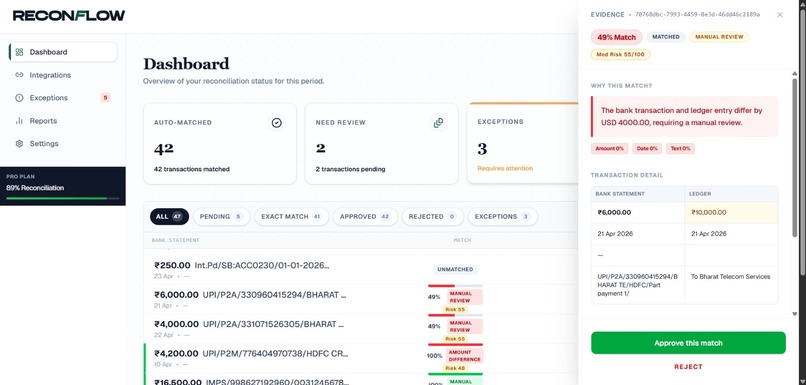Open Integrations from the sidebar

coord(63,75)
